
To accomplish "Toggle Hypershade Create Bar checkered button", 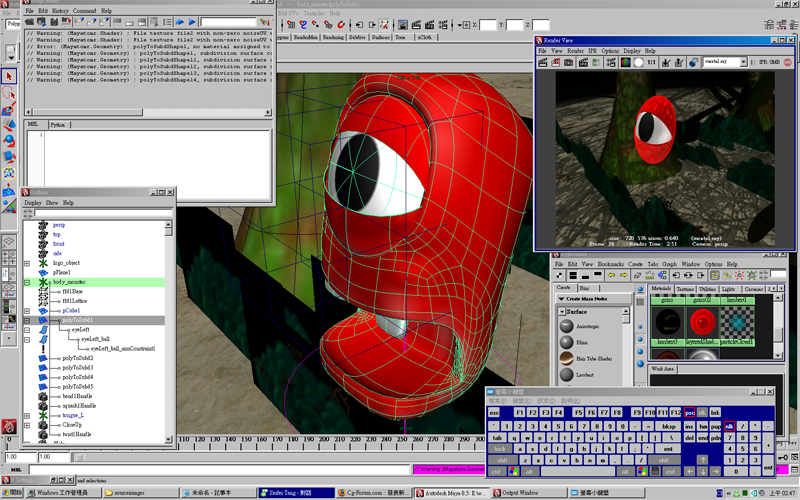I will click(x=560, y=275).
